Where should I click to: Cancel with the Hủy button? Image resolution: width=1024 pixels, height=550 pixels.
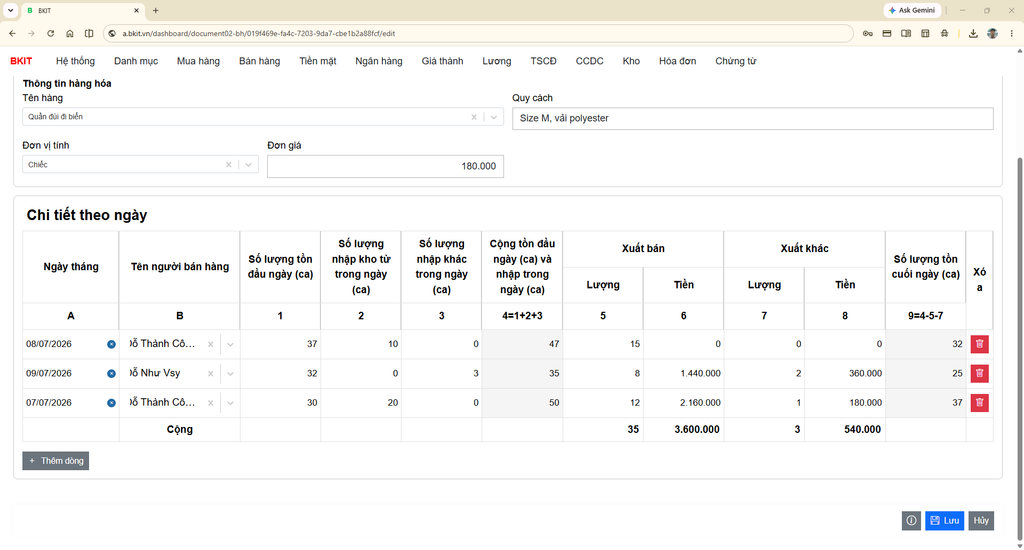(x=981, y=521)
